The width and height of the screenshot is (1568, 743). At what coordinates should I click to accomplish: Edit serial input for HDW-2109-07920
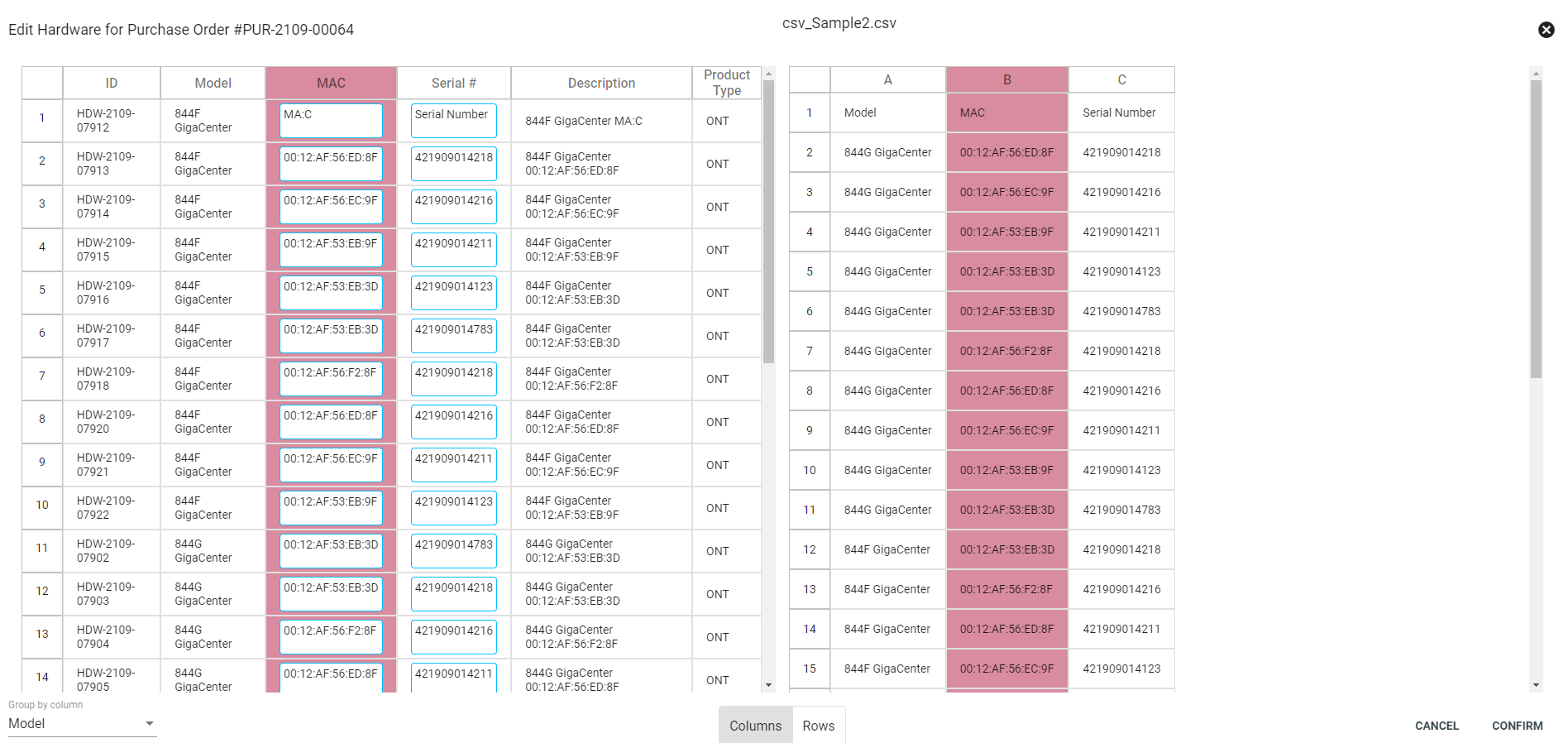(x=454, y=422)
